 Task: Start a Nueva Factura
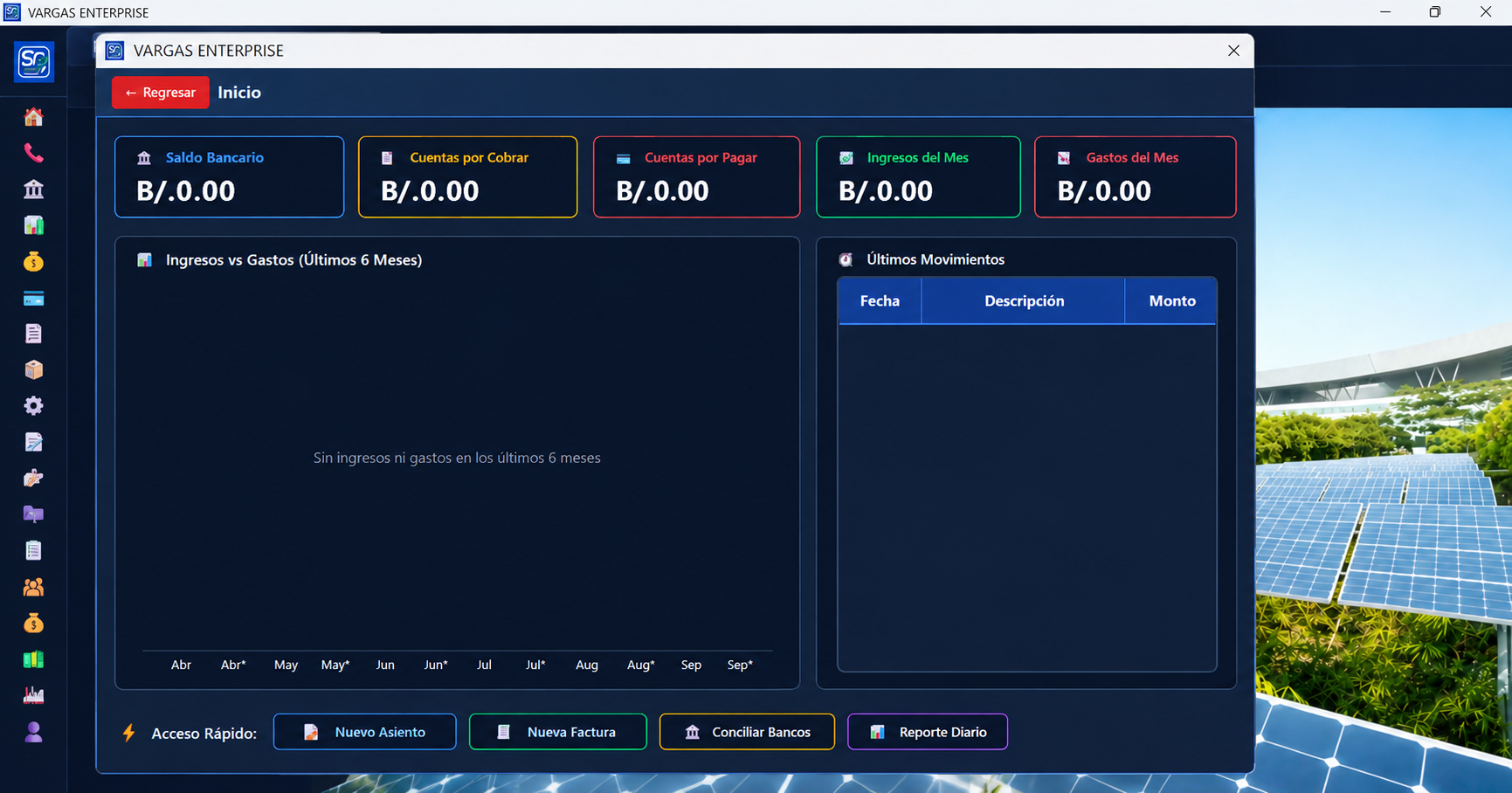pyautogui.click(x=558, y=732)
